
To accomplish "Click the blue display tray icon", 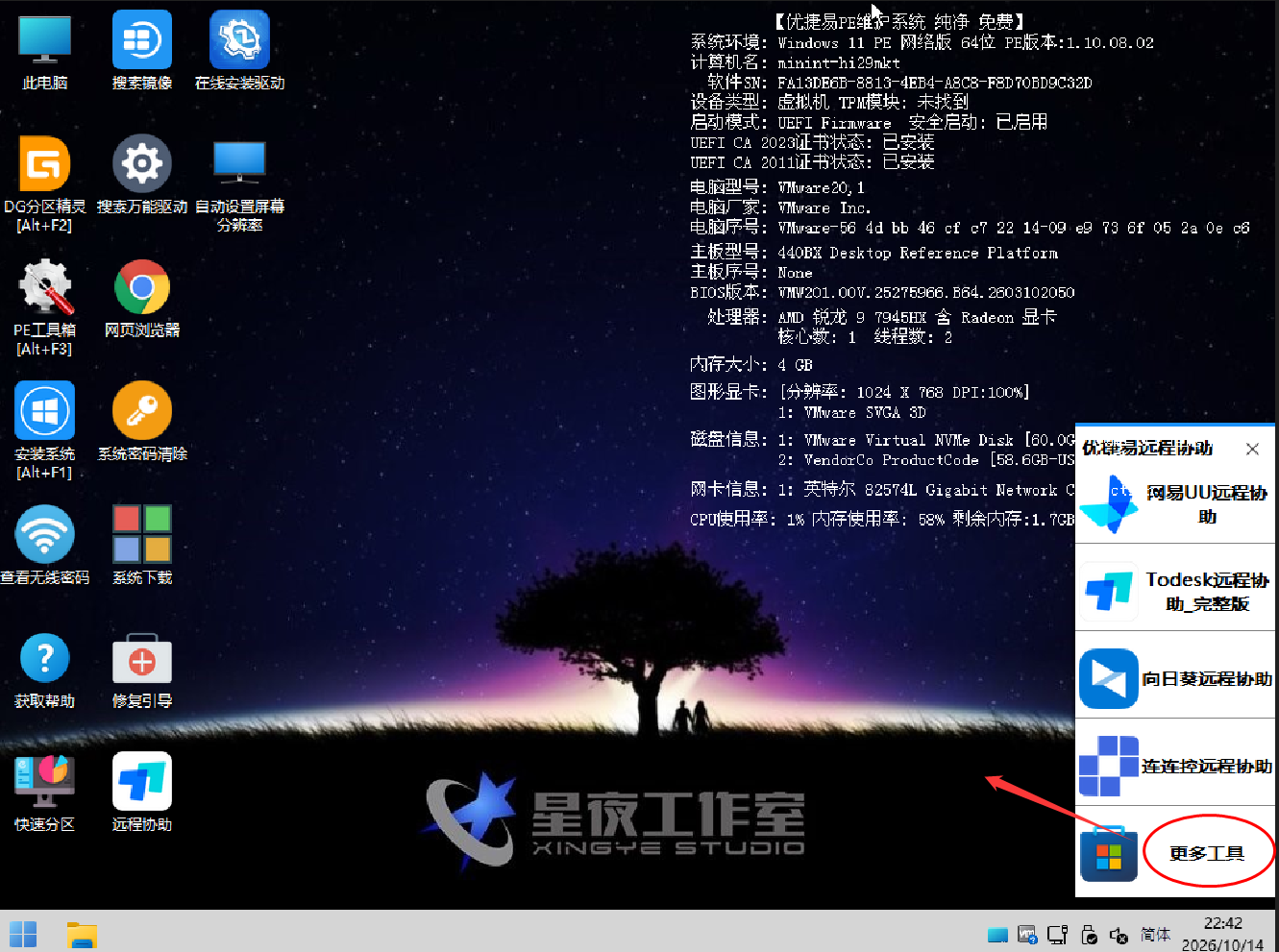I will coord(997,935).
